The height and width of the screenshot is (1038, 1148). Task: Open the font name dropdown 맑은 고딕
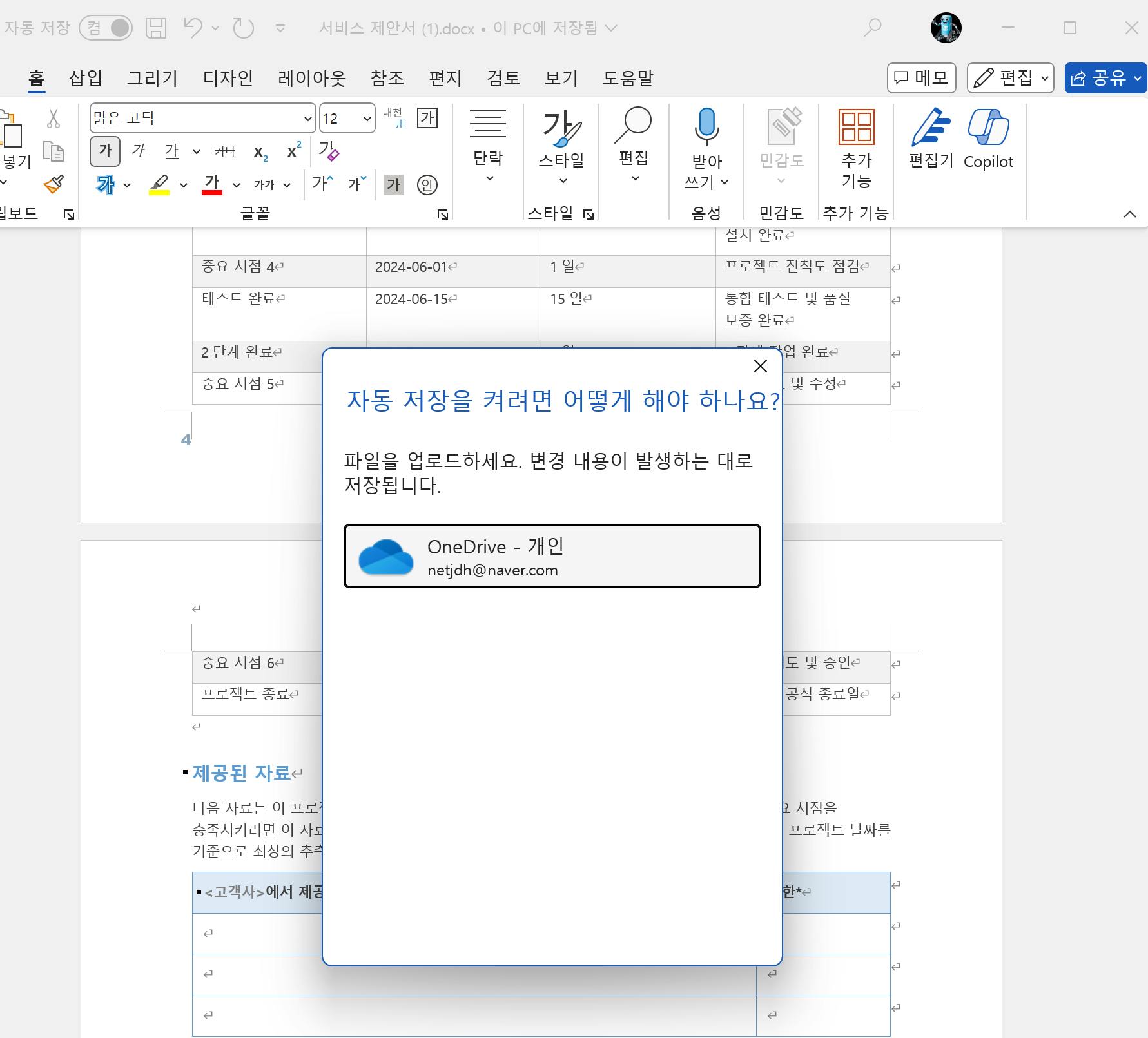[308, 119]
